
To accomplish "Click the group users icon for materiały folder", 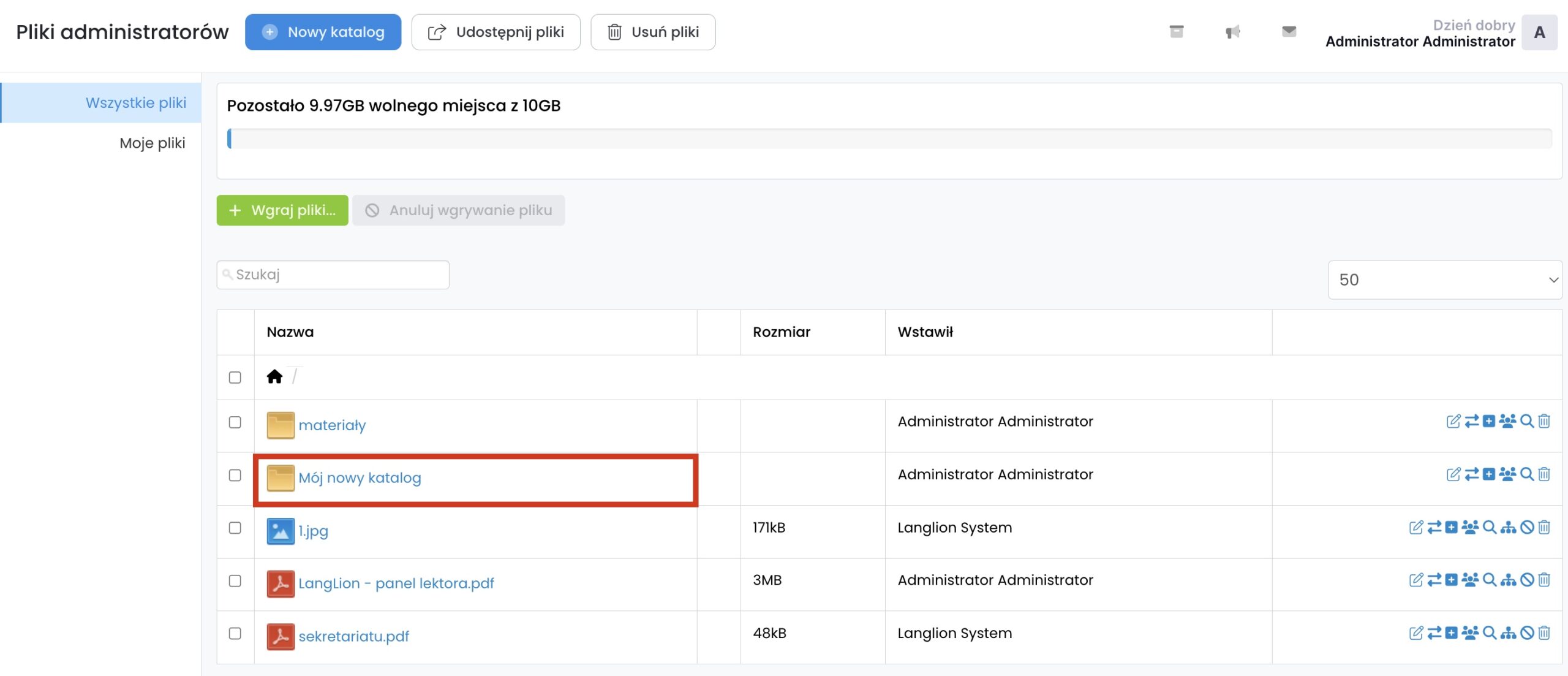I will [1507, 422].
